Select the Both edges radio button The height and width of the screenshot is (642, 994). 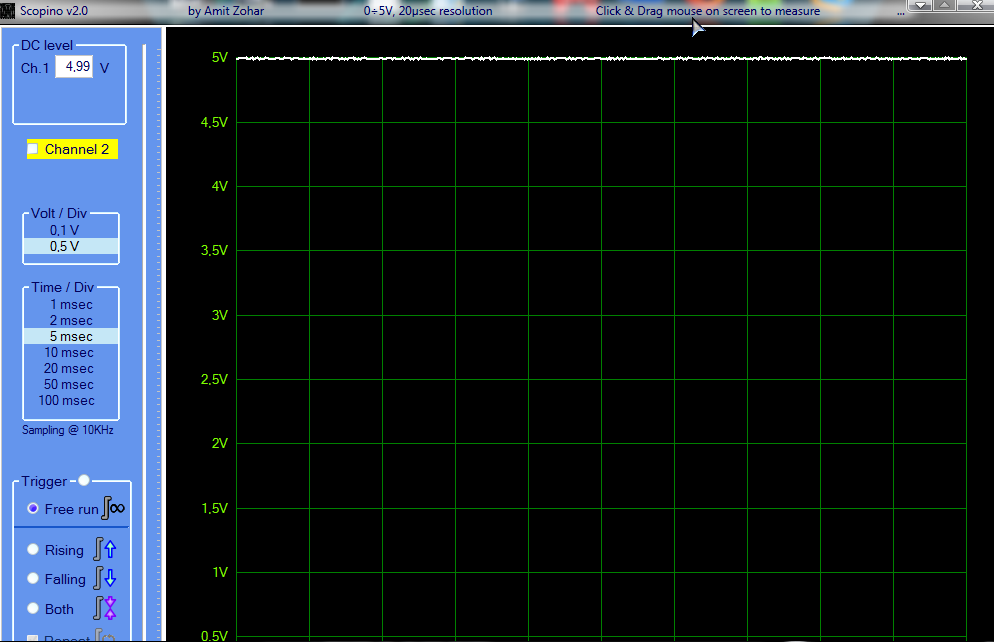33,608
